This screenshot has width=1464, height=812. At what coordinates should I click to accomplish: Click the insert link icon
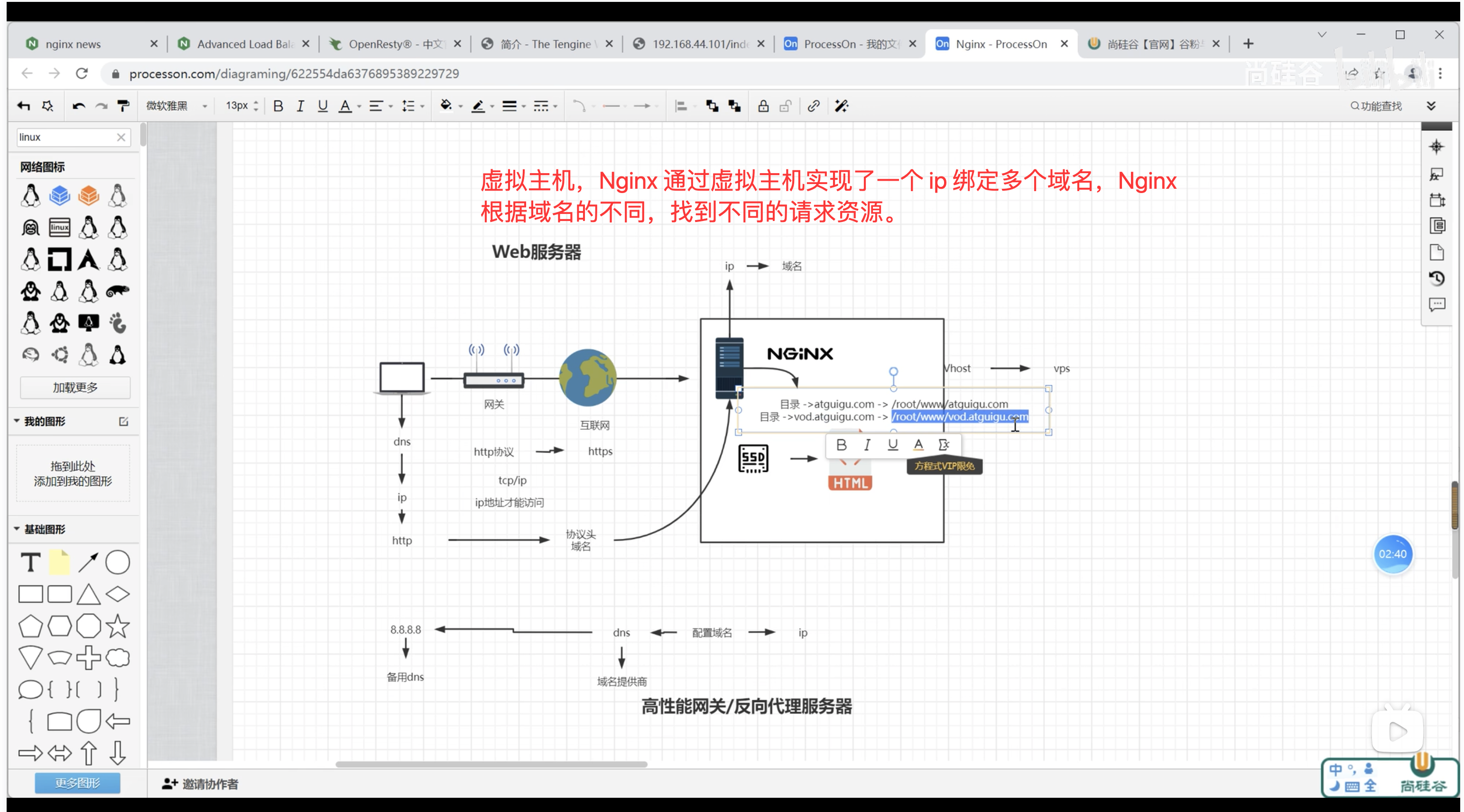[x=813, y=106]
